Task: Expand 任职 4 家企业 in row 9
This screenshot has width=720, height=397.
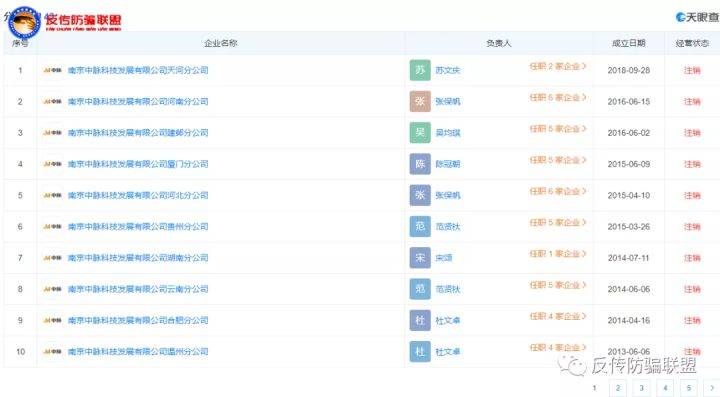Action: tap(558, 316)
